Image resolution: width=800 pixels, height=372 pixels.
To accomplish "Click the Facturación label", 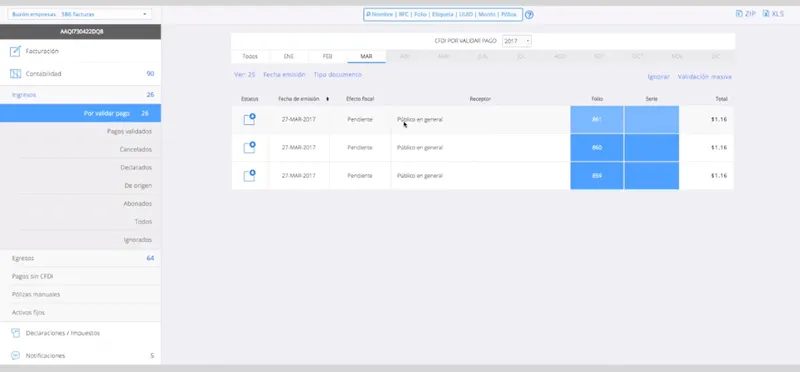I will [42, 51].
